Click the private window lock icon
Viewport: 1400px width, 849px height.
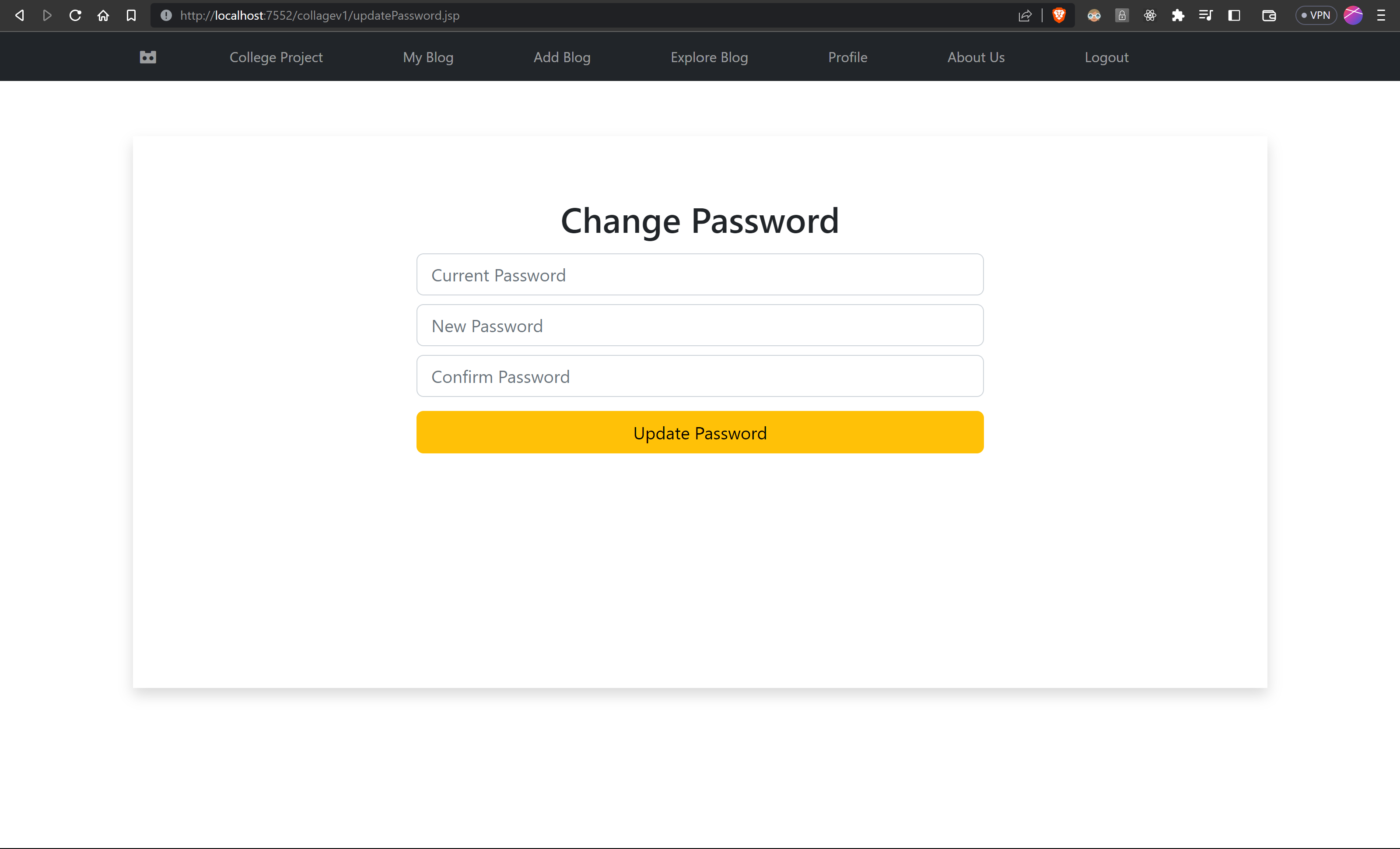click(1122, 15)
